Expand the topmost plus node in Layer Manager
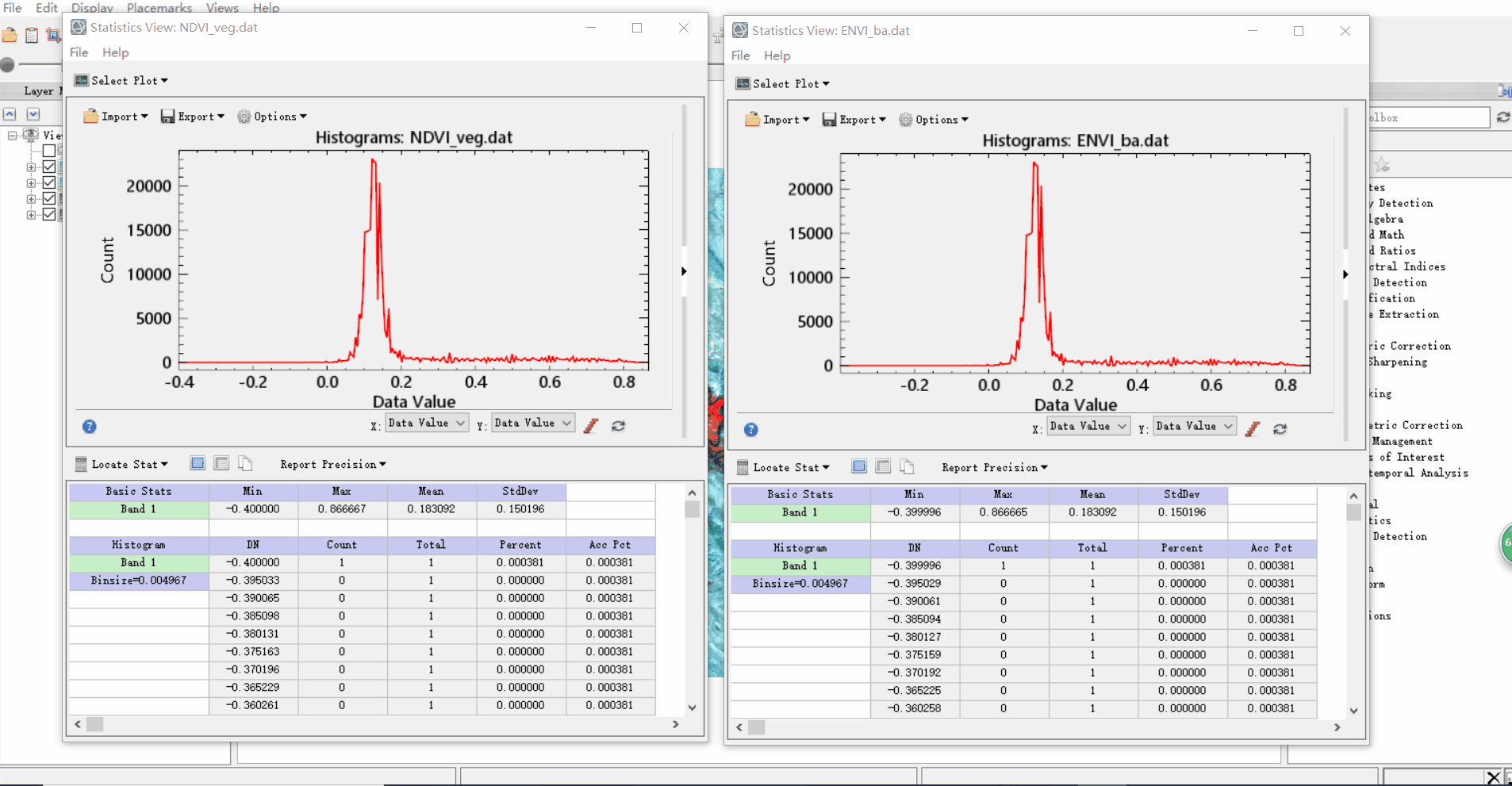 point(31,167)
